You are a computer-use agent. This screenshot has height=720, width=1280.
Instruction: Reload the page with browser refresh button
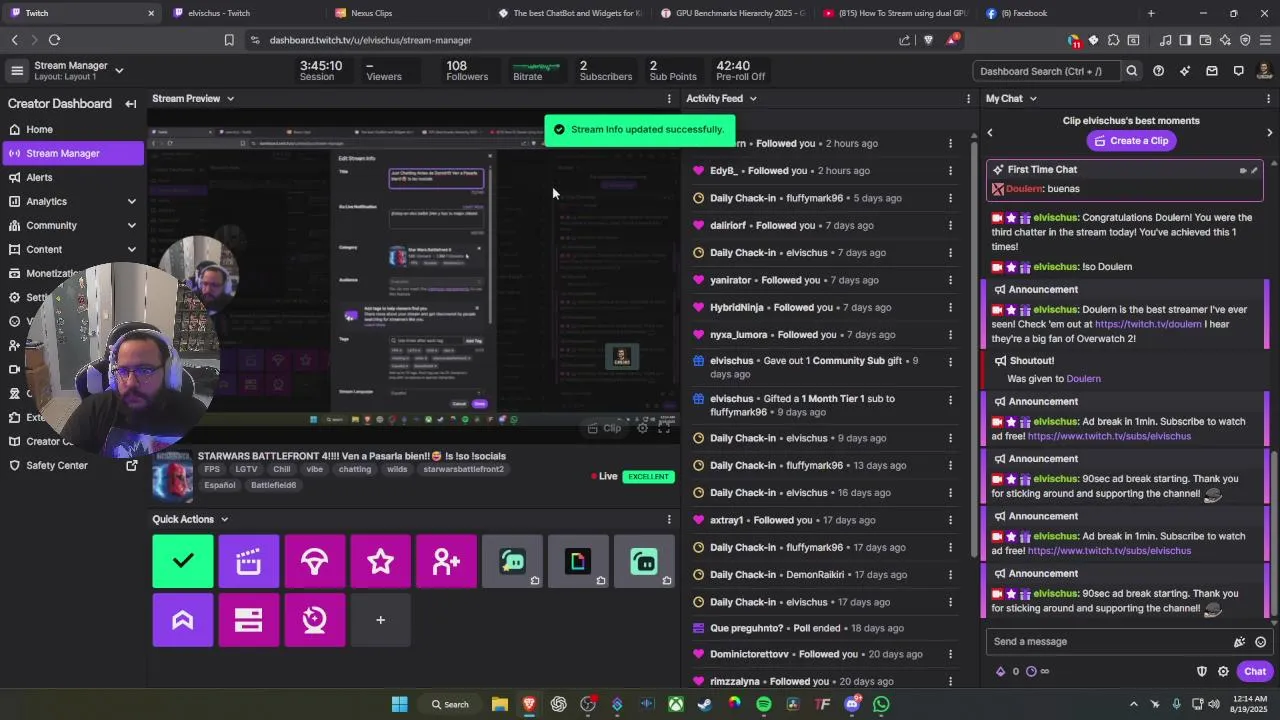[x=54, y=40]
